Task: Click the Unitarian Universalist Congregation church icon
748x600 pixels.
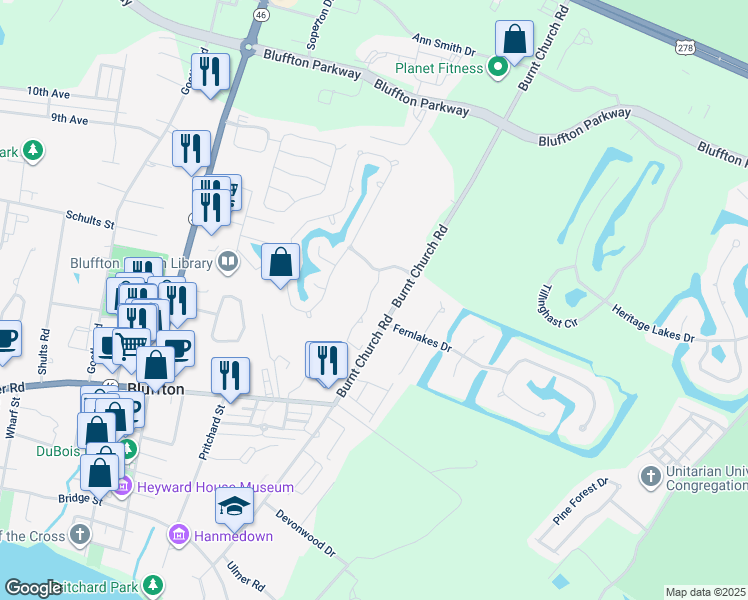Action: pyautogui.click(x=650, y=476)
